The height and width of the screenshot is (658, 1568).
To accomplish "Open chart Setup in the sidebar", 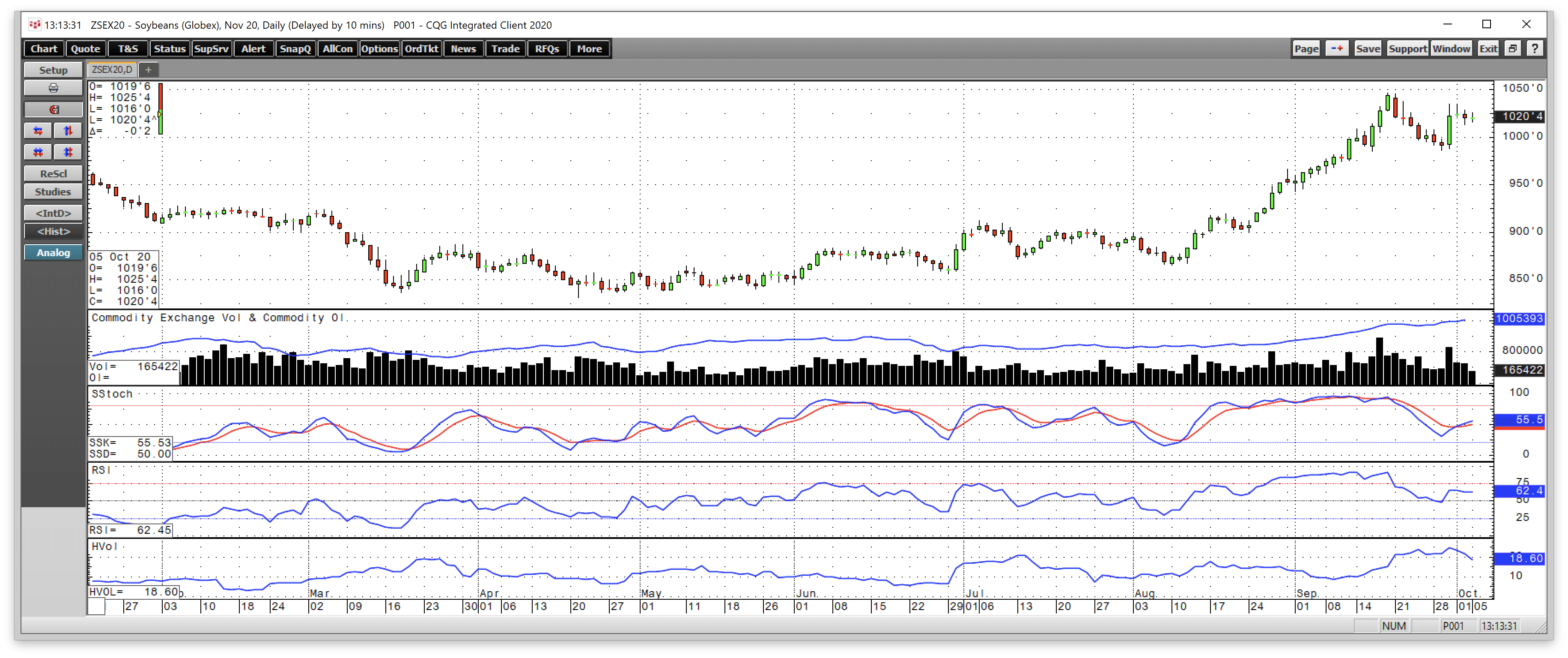I will pyautogui.click(x=54, y=70).
